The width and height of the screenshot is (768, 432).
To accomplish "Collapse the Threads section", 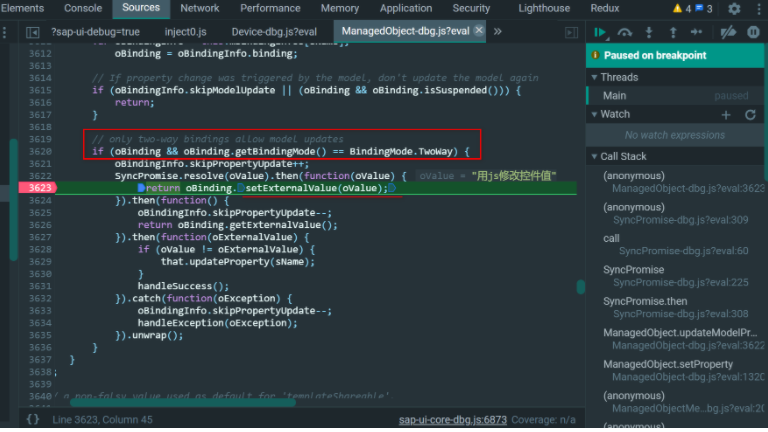I will [594, 77].
